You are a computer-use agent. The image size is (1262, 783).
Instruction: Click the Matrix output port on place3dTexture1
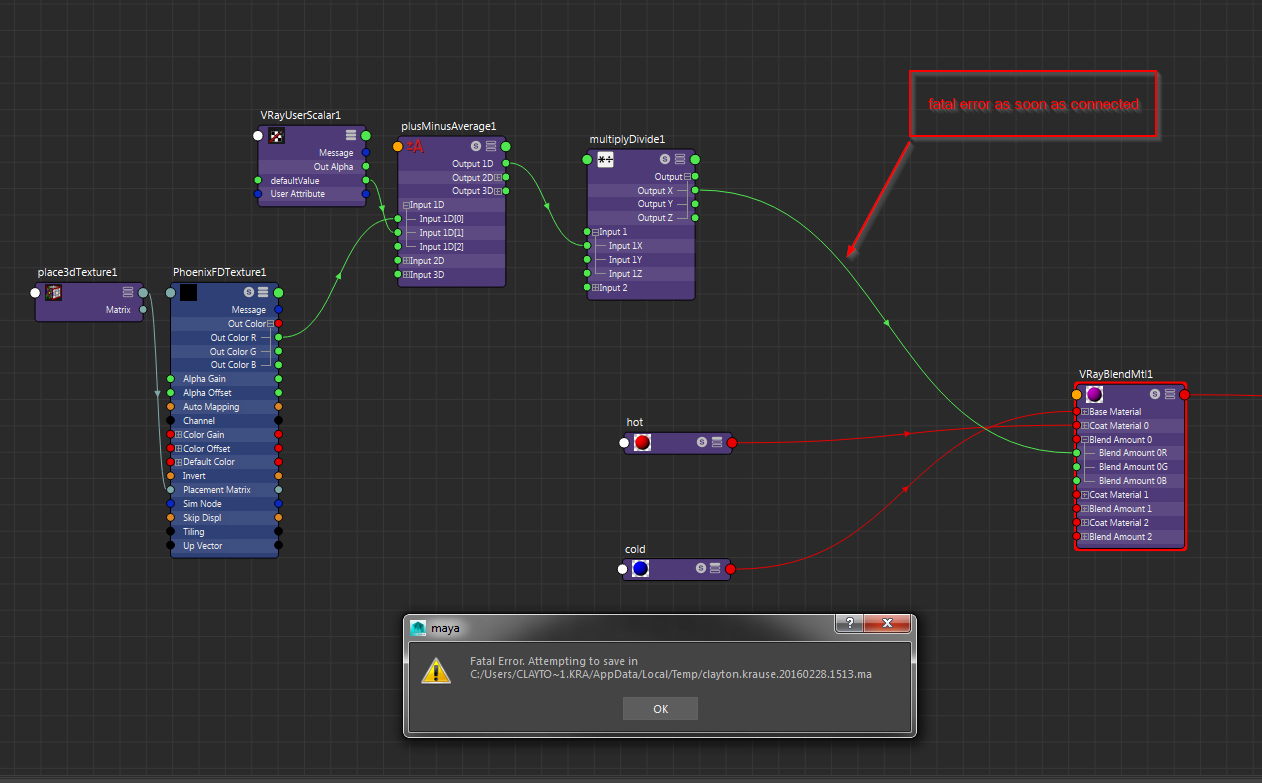pyautogui.click(x=143, y=310)
